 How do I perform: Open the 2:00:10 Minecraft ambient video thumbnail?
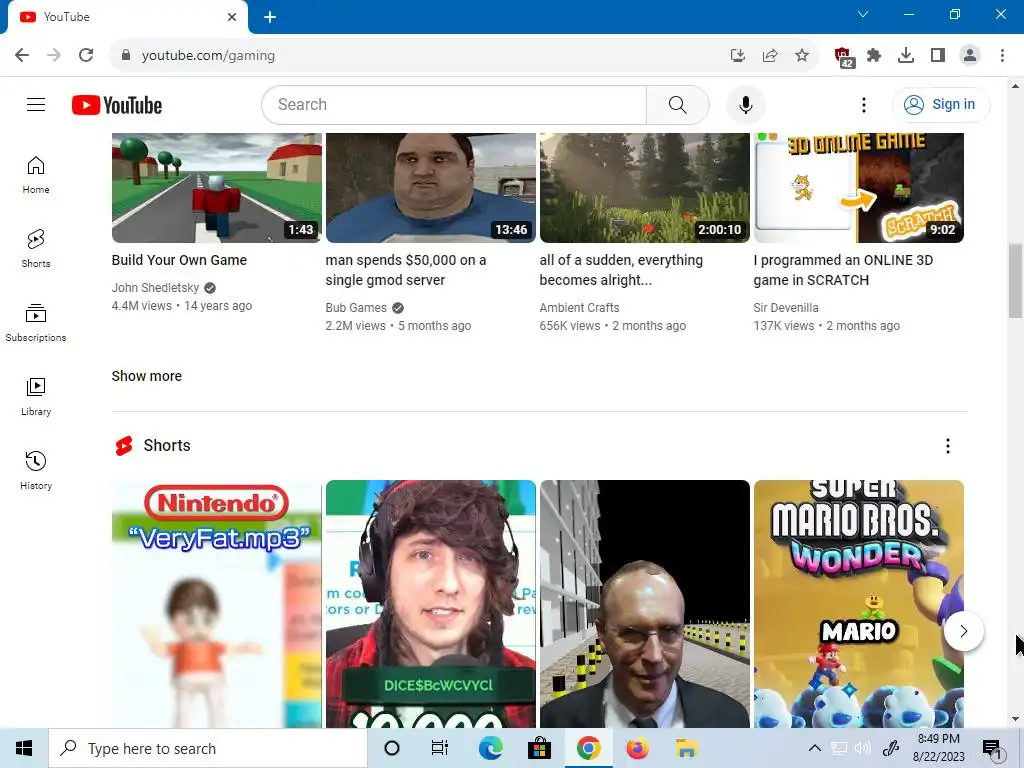[x=645, y=187]
